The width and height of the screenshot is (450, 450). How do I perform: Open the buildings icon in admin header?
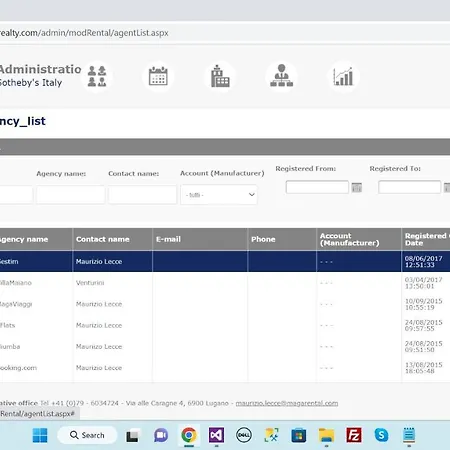(x=220, y=76)
